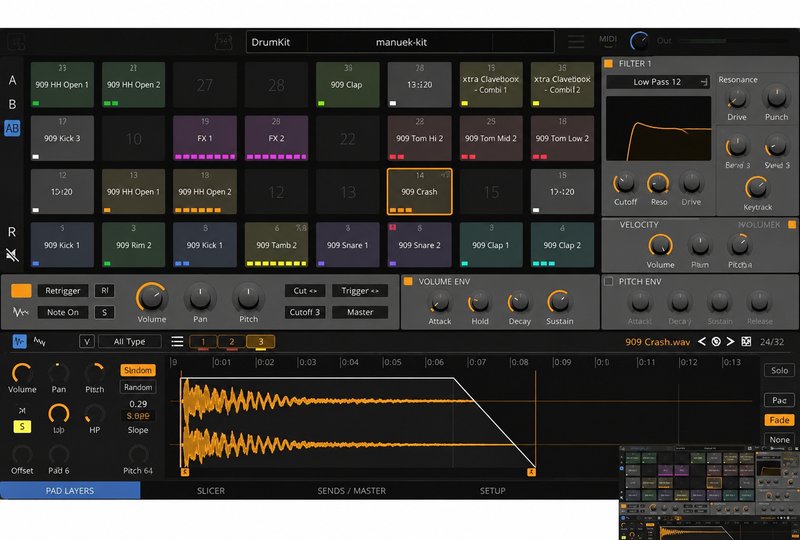800x540 pixels.
Task: Click the random dice icon beside 24/32
Action: [x=746, y=341]
